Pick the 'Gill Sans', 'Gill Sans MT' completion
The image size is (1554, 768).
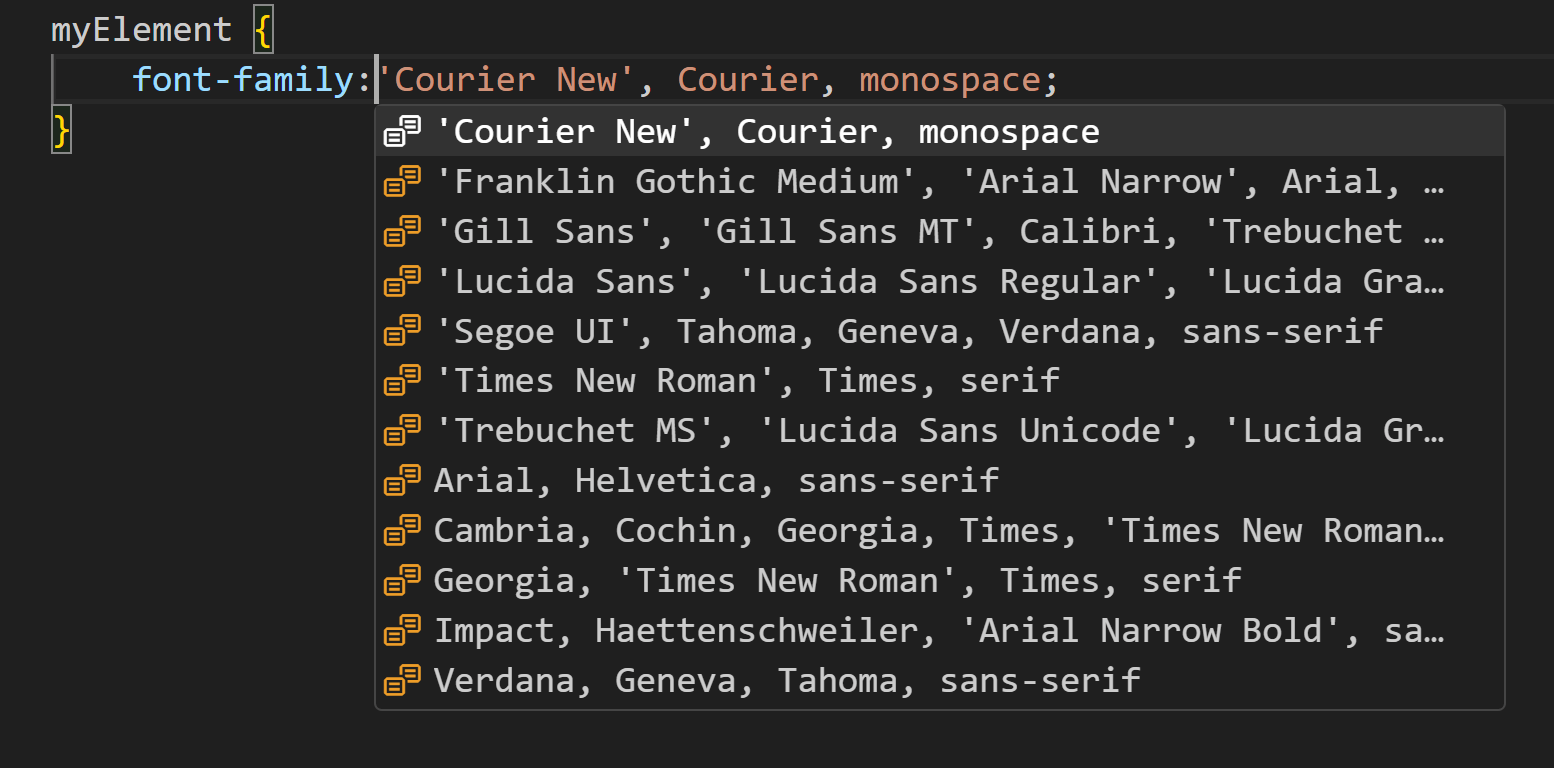939,231
